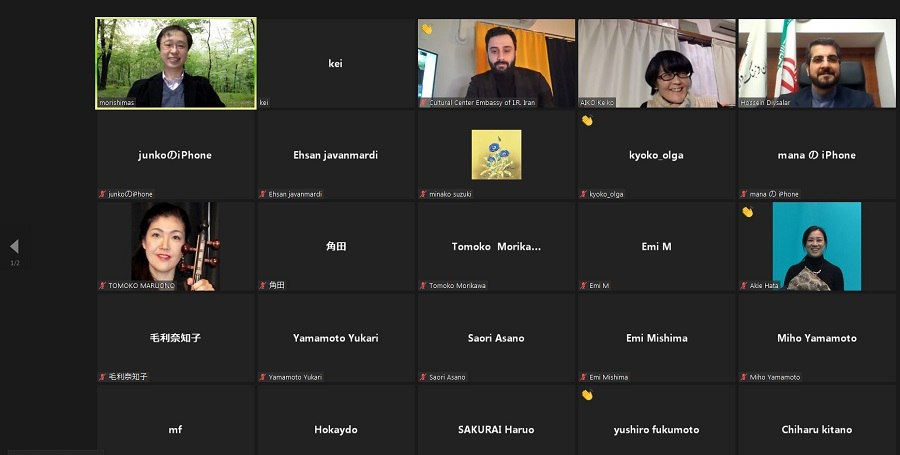Select the TOMOKO MARUONO video tile
Viewport: 900px width, 455px height.
175,246
